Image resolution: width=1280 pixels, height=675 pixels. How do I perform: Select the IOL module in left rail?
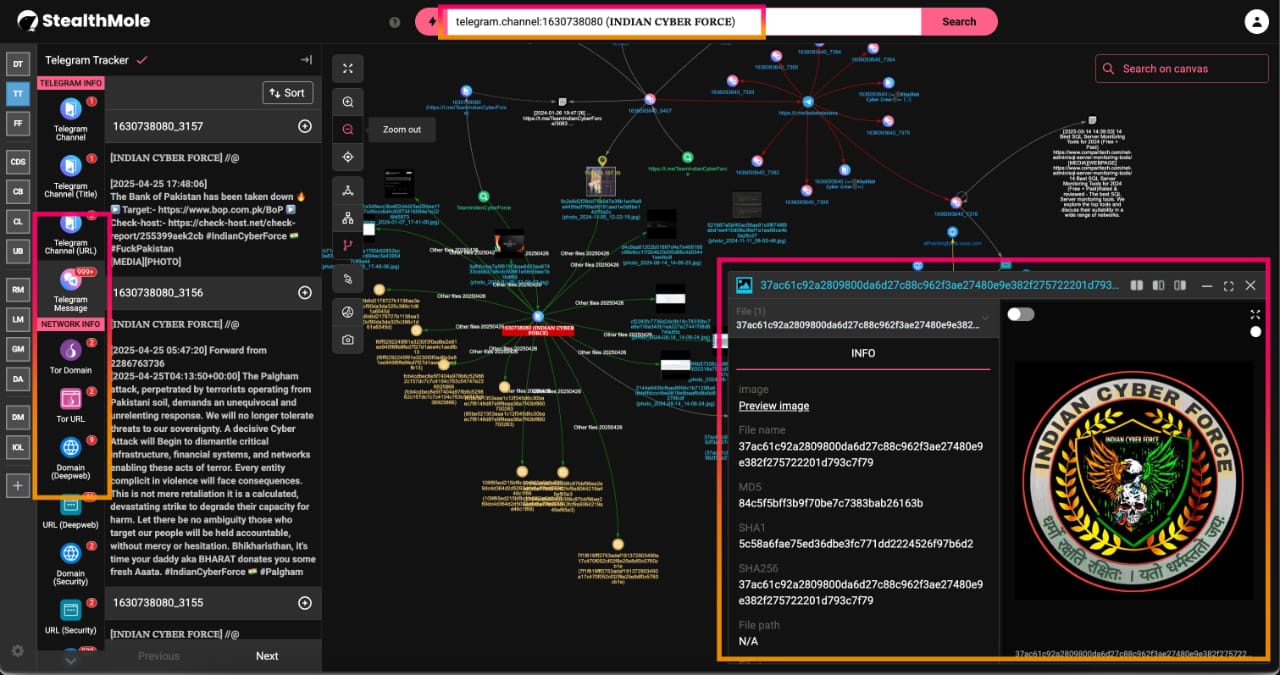[x=18, y=446]
